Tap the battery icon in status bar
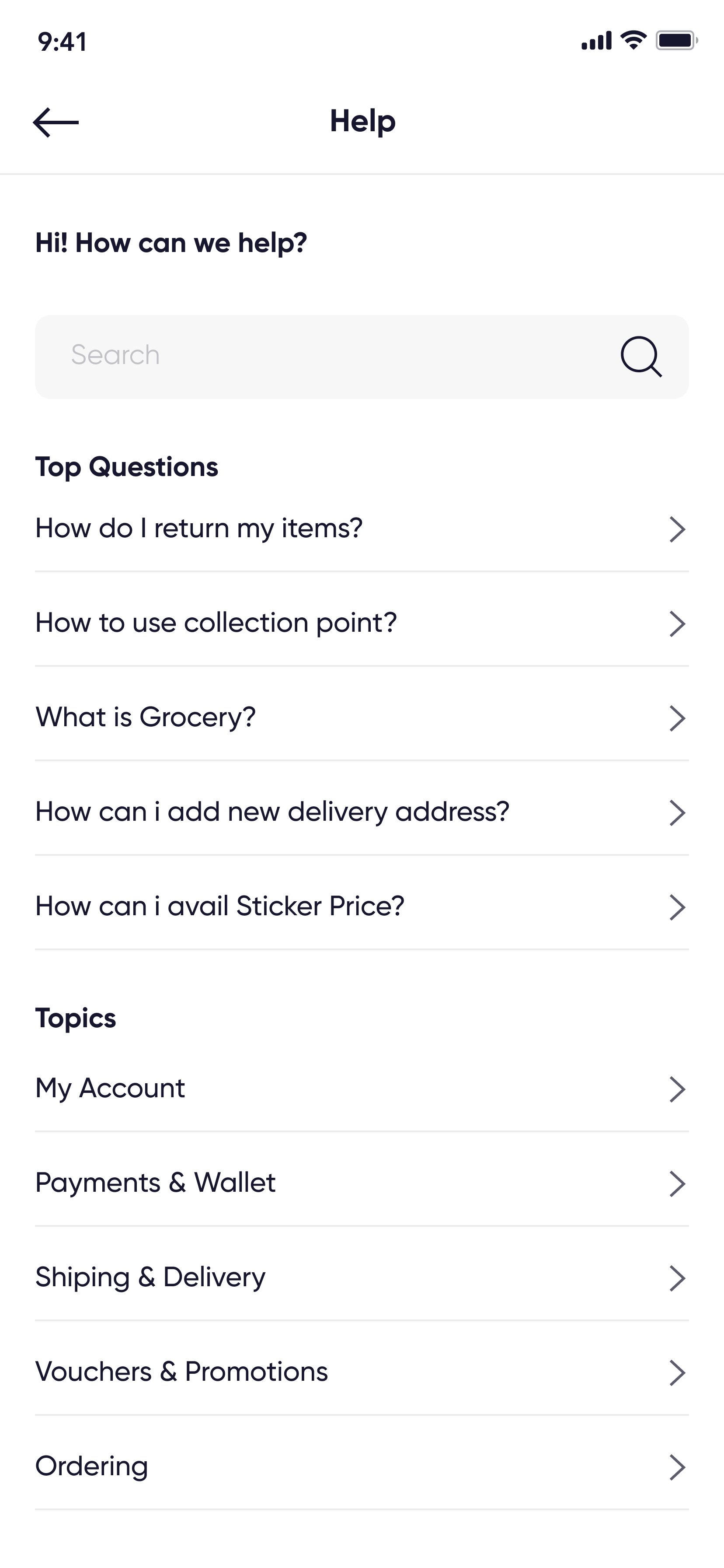Viewport: 724px width, 1568px height. tap(676, 41)
